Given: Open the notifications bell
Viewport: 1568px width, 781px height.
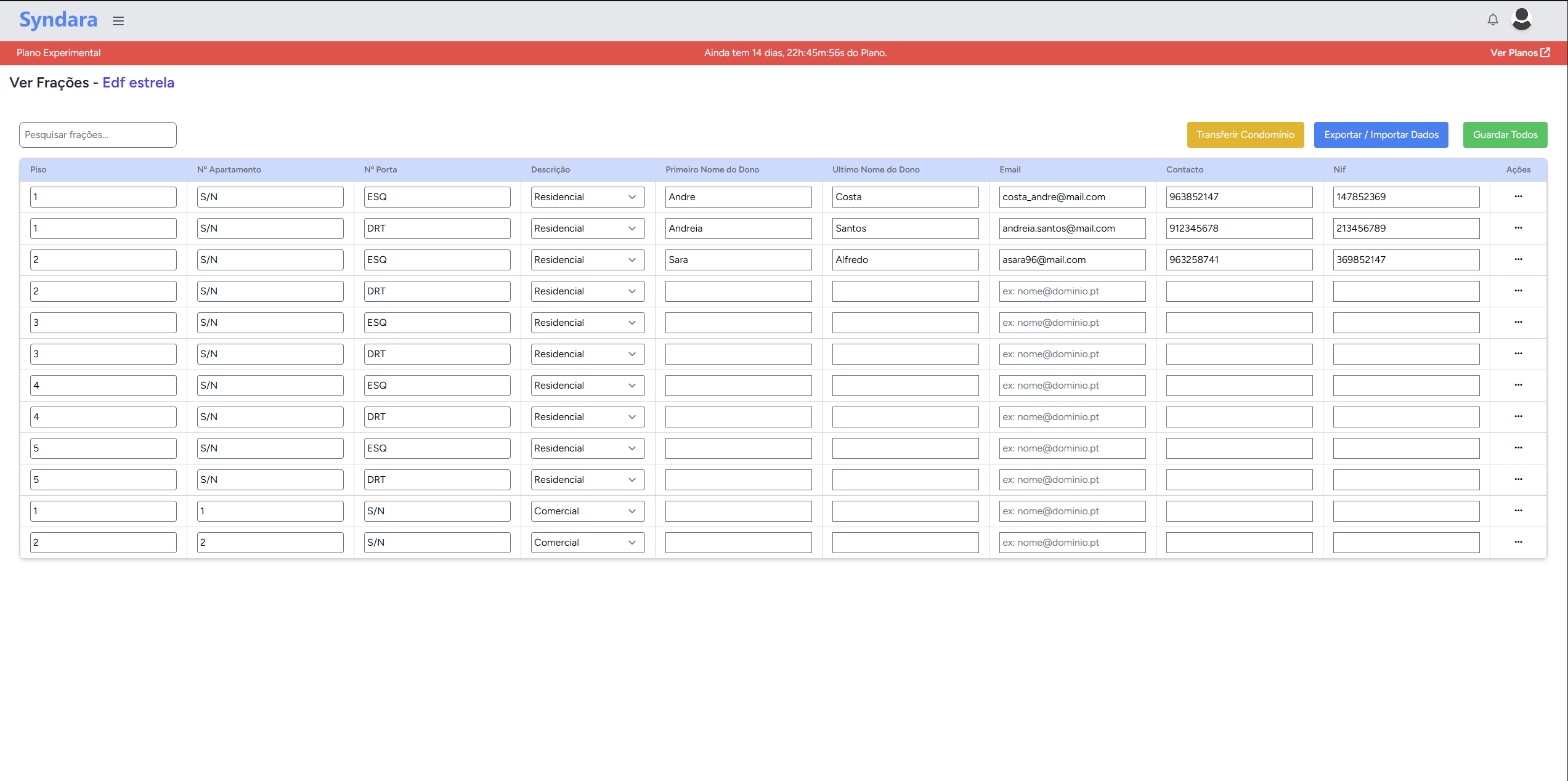Looking at the screenshot, I should pos(1492,20).
